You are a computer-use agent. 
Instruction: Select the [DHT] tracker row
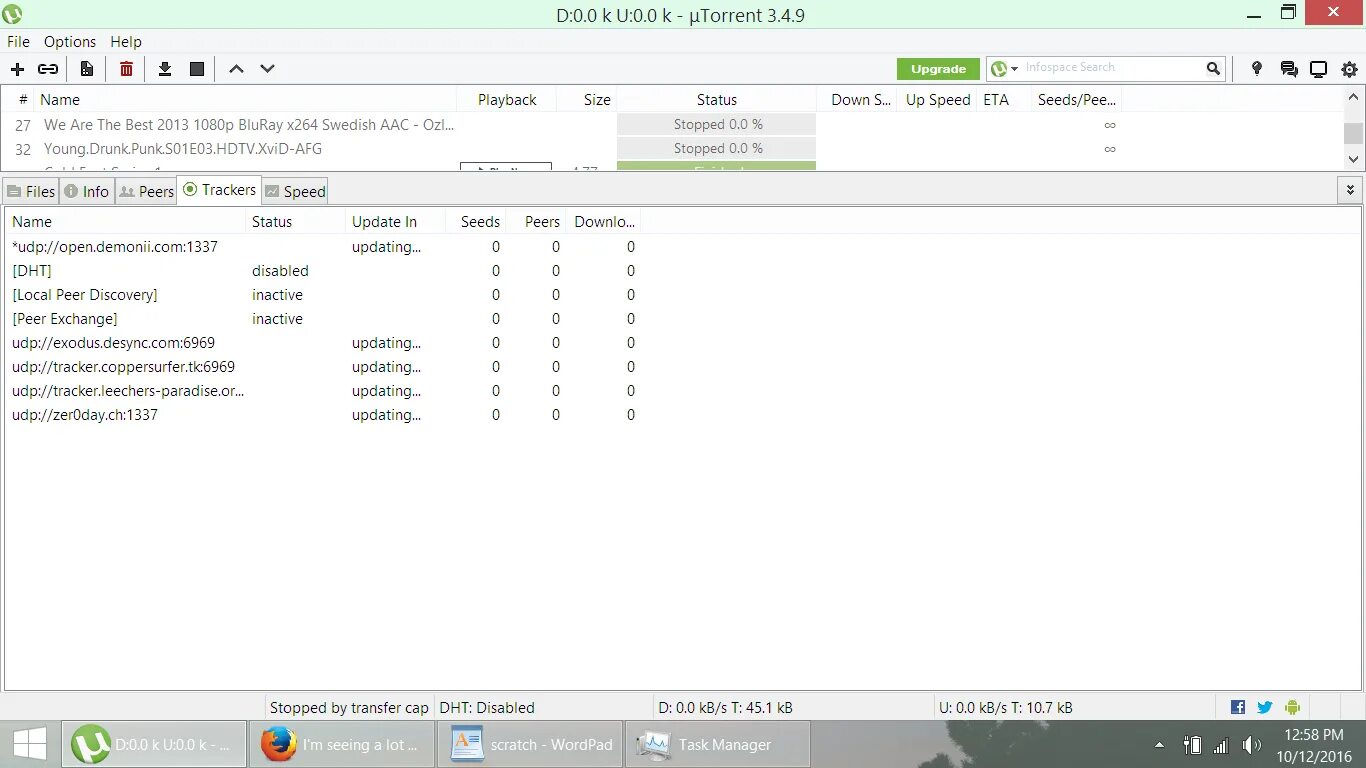323,271
